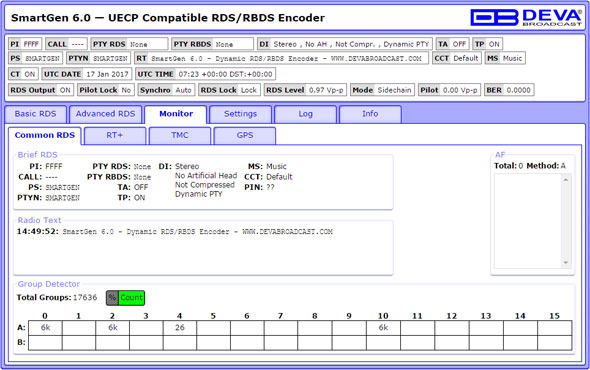Click the DEVA Broadcast logo
This screenshot has height=370, width=590.
coord(526,17)
